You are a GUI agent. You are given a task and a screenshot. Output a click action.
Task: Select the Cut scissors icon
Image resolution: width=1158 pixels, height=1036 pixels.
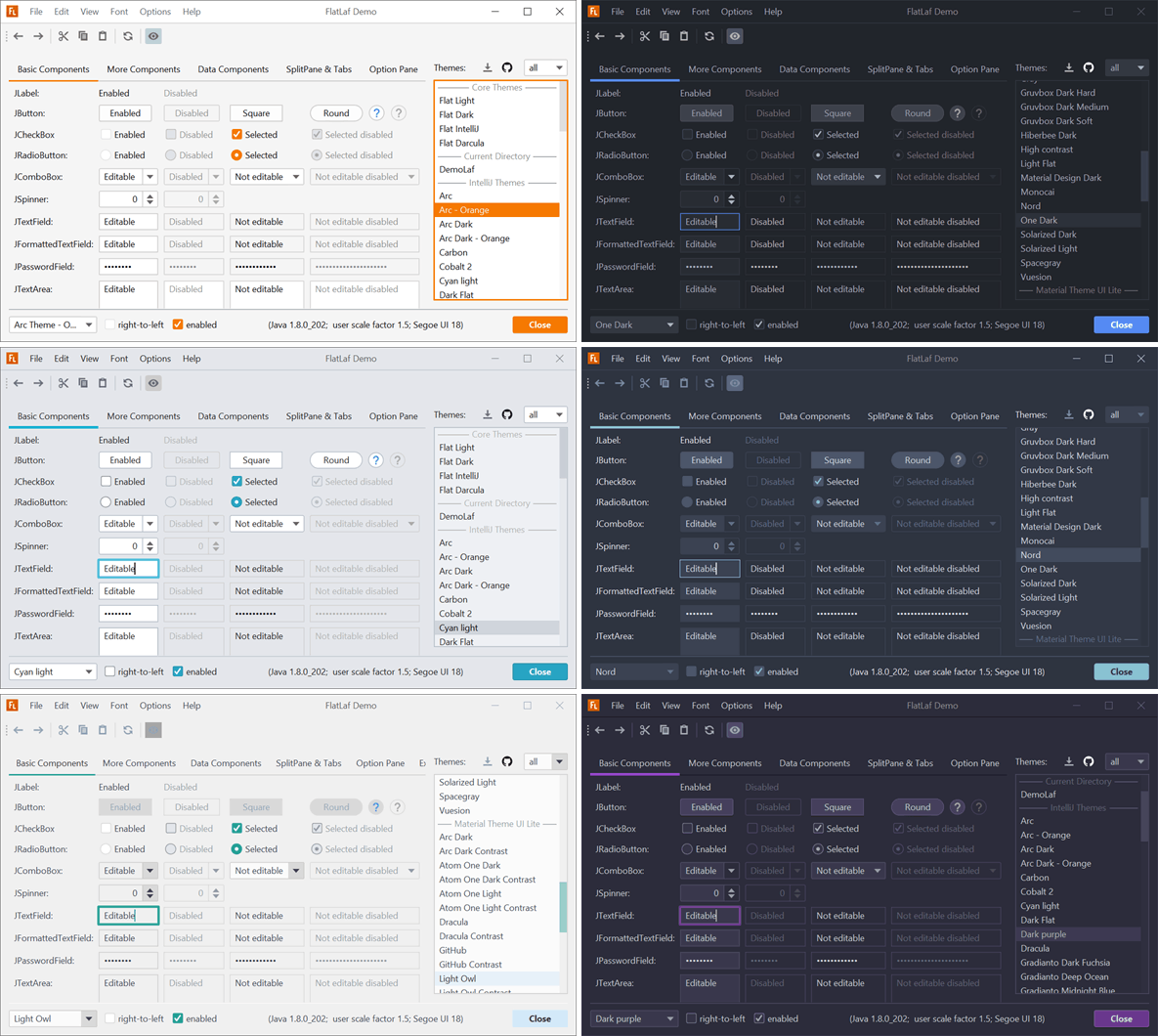[x=61, y=36]
